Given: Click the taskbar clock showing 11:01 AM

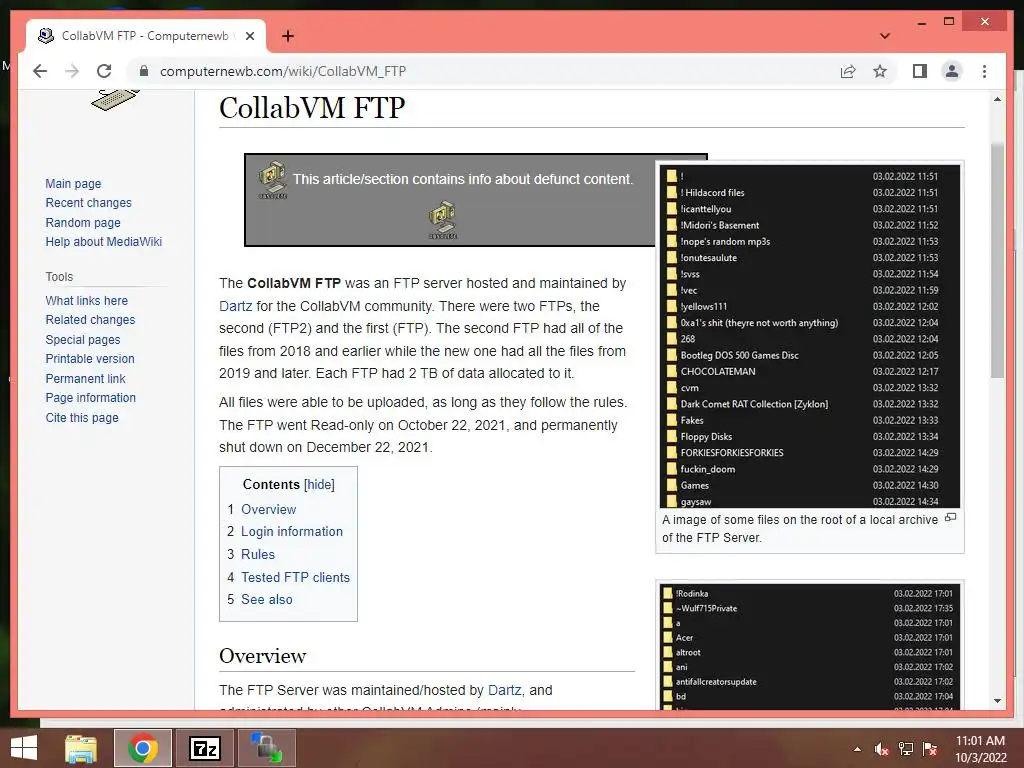Looking at the screenshot, I should tap(980, 749).
